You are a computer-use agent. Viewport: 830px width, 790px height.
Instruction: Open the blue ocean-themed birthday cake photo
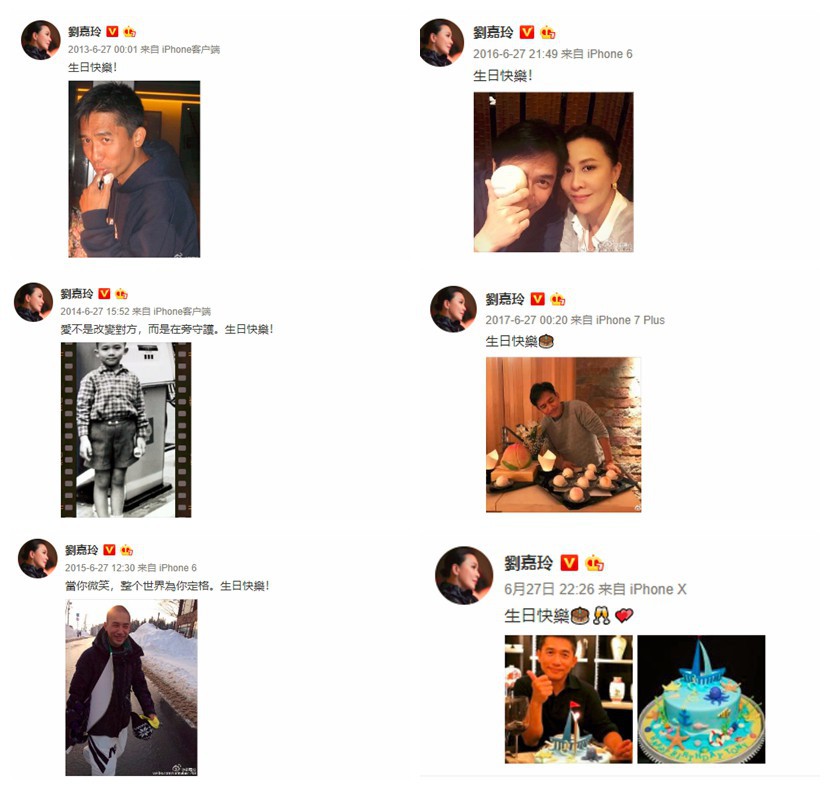point(701,699)
